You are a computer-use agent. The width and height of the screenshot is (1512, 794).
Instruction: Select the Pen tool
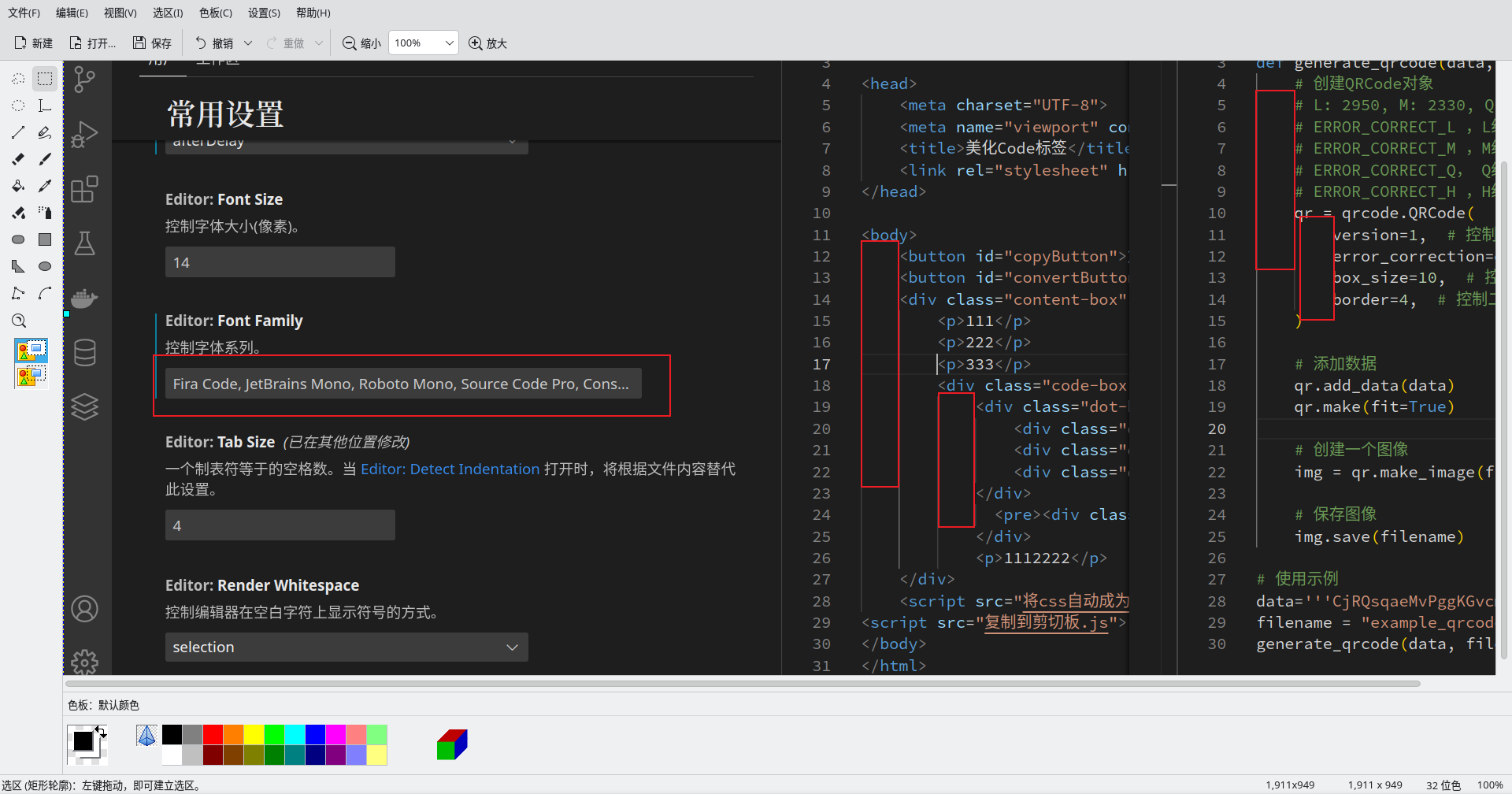(45, 132)
